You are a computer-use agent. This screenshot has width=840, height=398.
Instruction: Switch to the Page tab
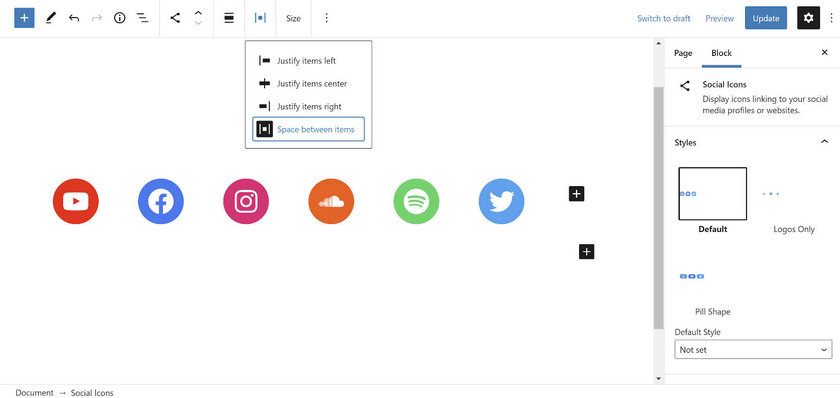pyautogui.click(x=683, y=53)
